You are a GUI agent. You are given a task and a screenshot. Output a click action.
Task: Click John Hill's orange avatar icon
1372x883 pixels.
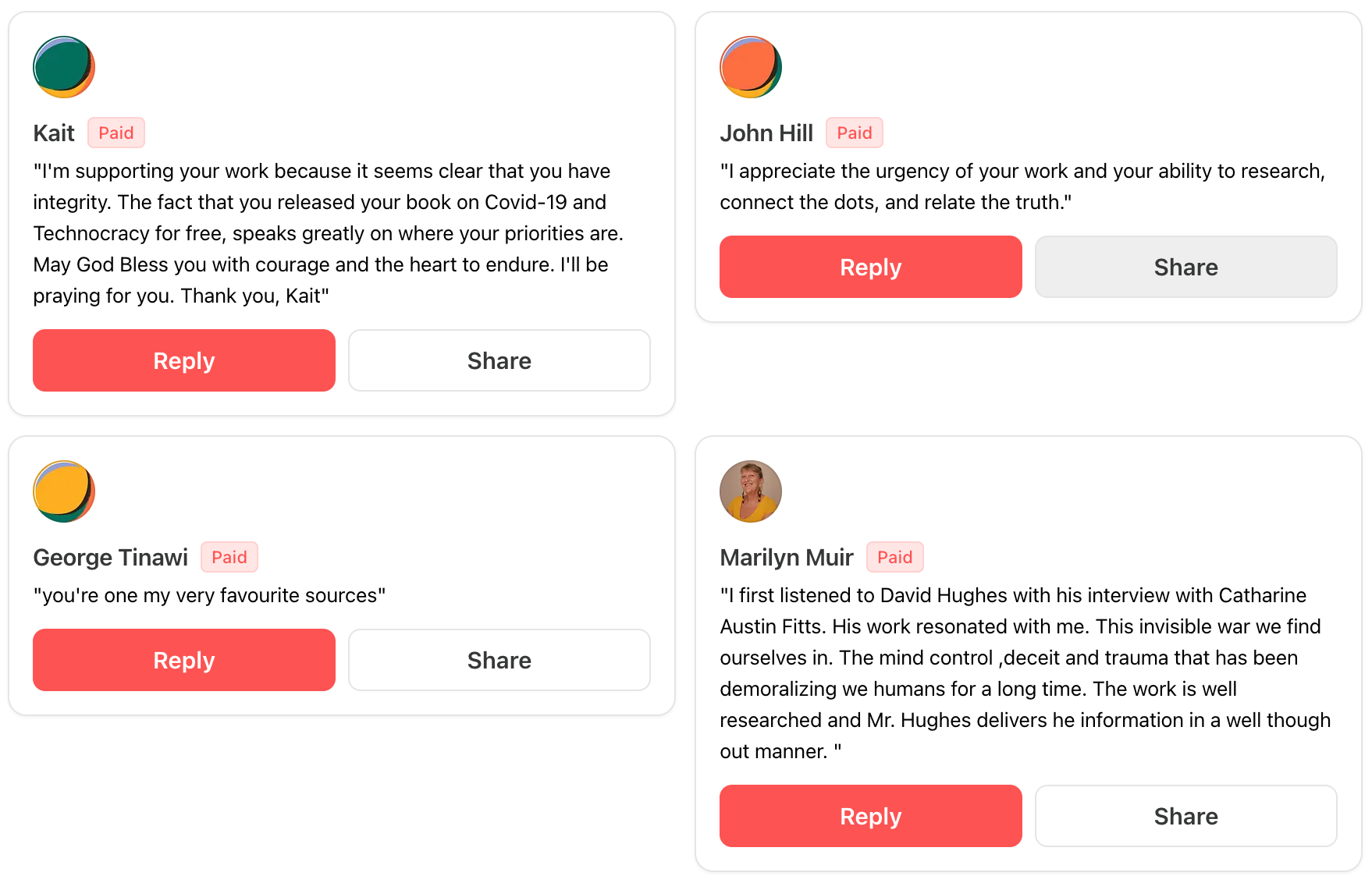click(751, 67)
